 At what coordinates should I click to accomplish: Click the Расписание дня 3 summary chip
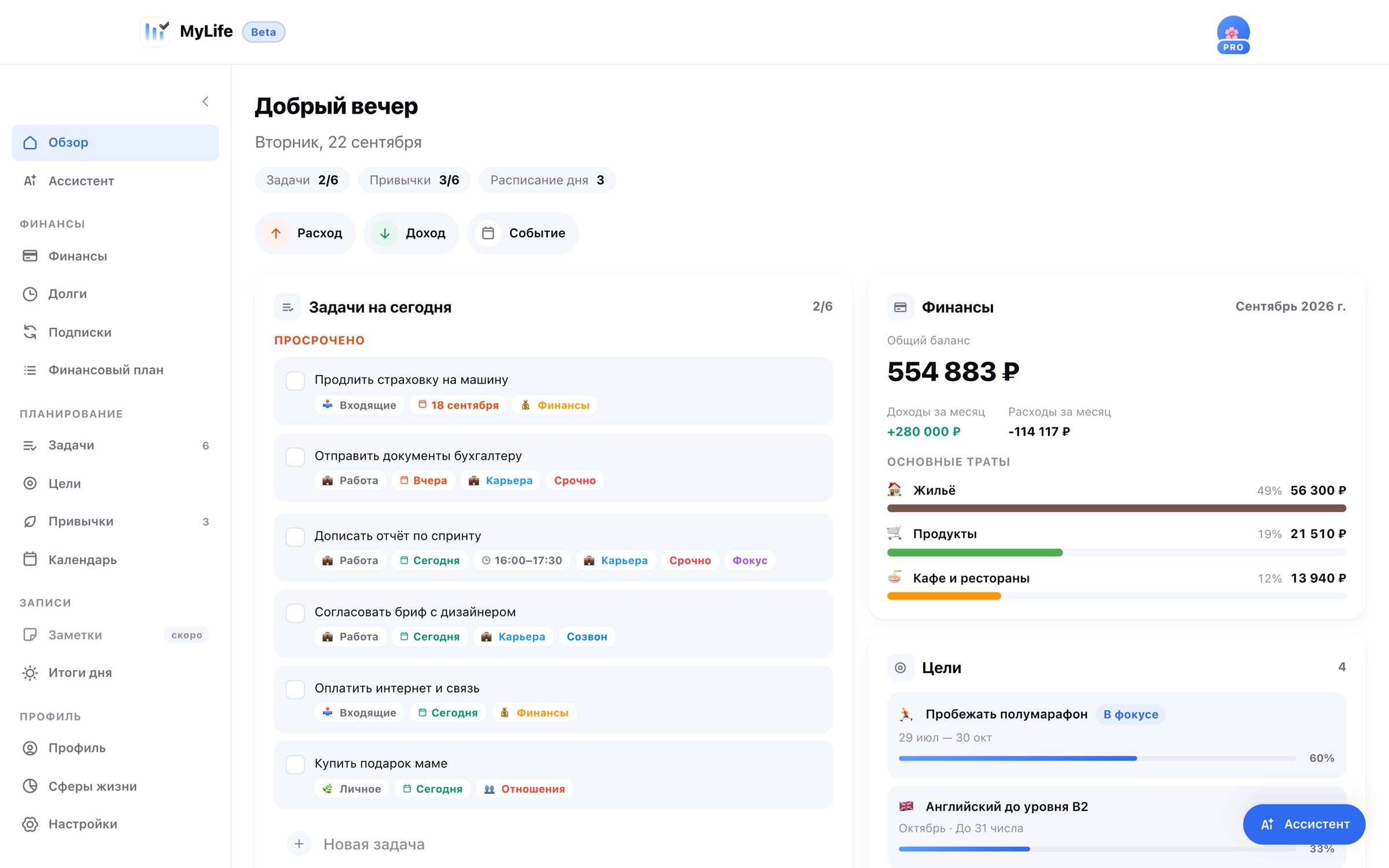point(547,180)
